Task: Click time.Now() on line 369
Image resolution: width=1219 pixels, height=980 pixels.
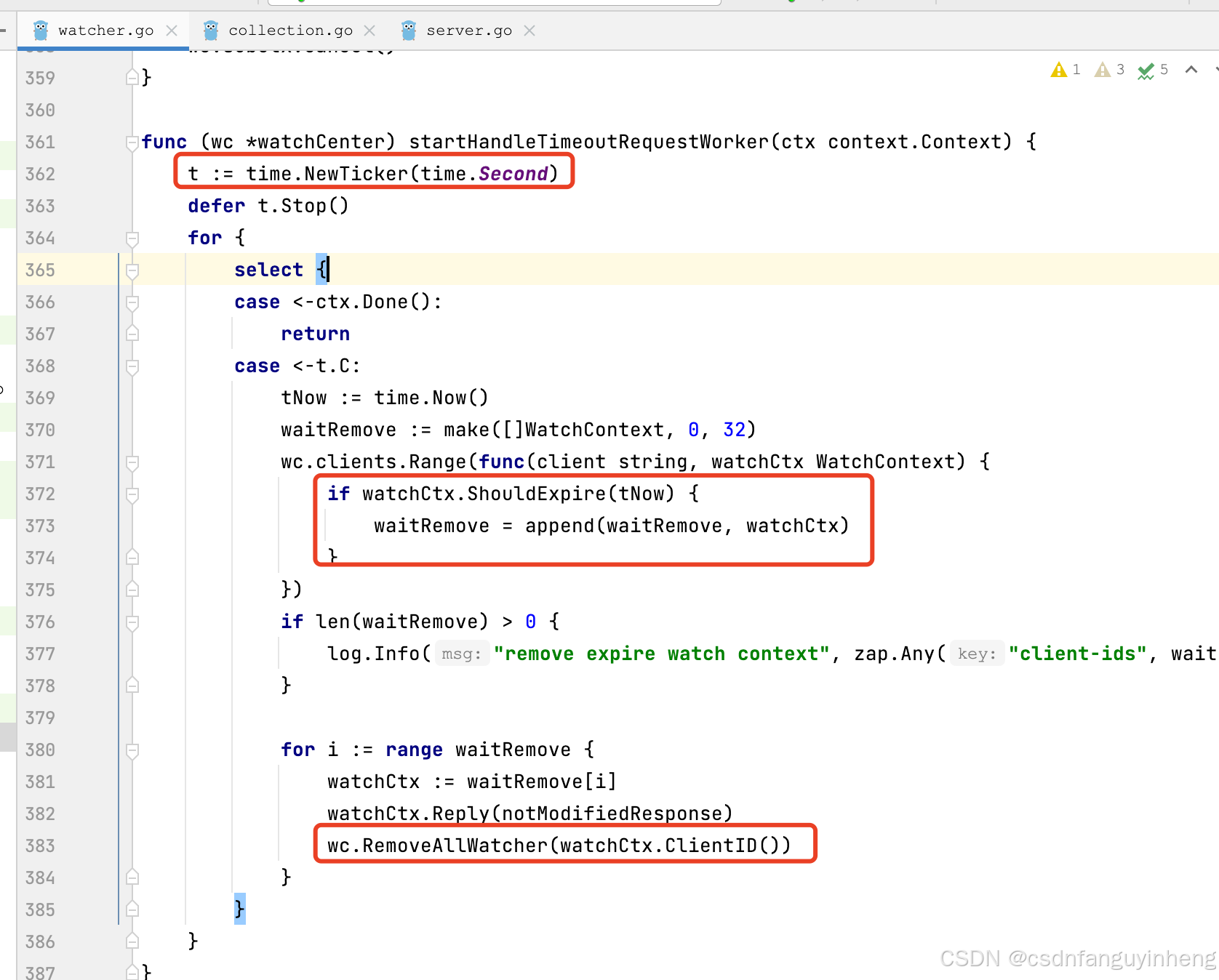Action: [431, 398]
